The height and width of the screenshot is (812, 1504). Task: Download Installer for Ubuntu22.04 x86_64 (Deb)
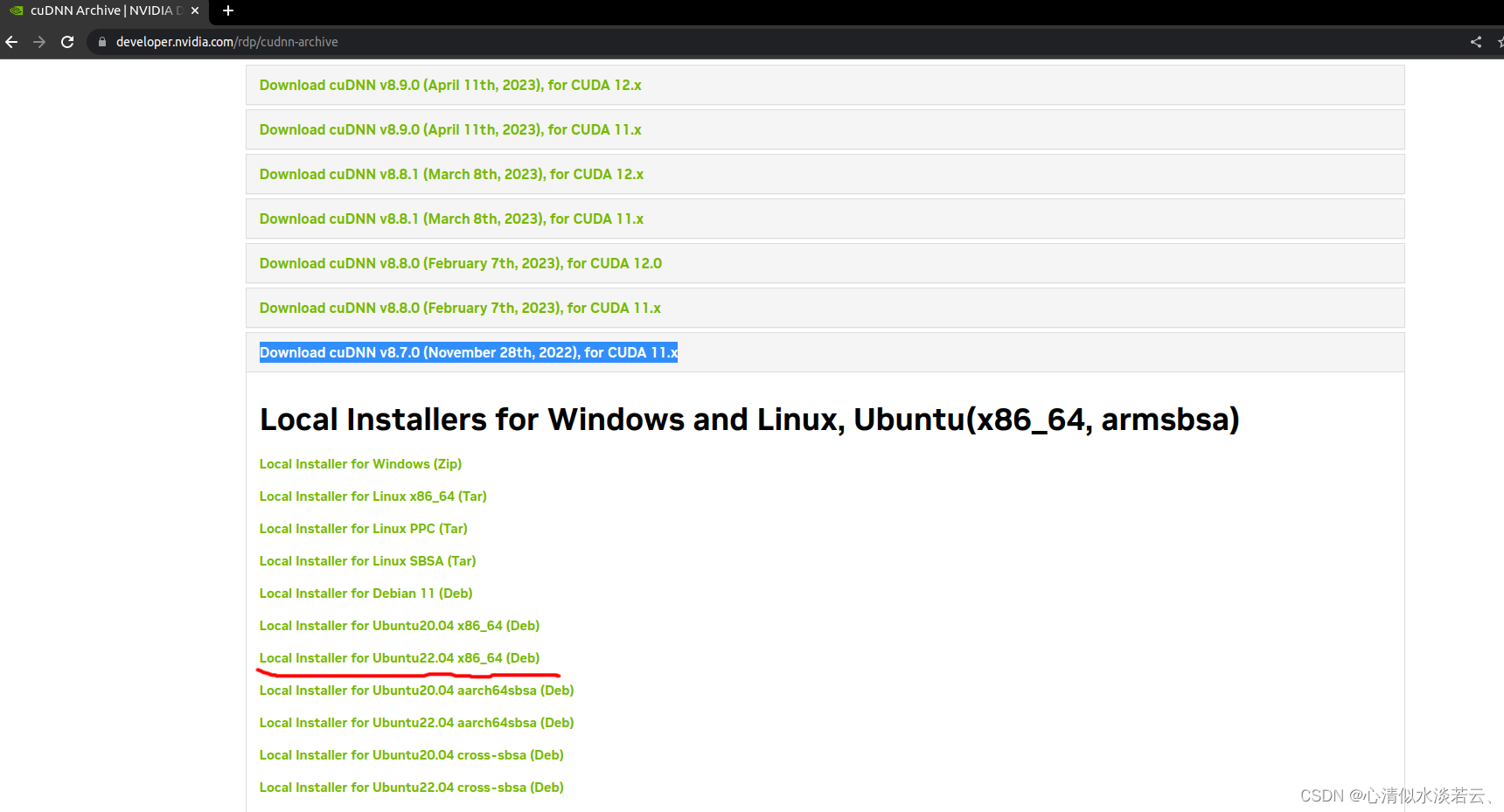coord(400,658)
